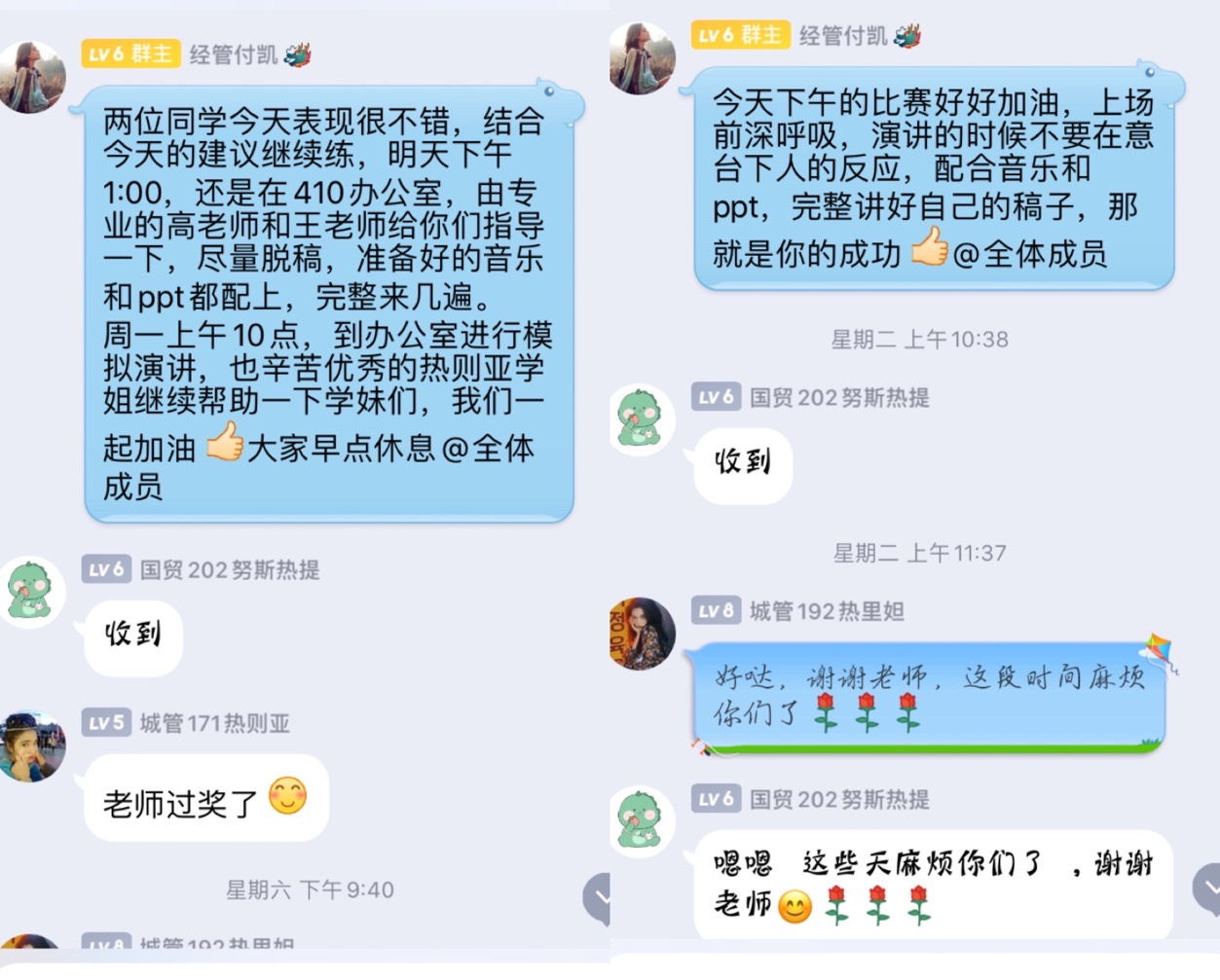This screenshot has width=1220, height=980.
Task: Open 城管192热里妲 avatar profile
Action: click(643, 634)
